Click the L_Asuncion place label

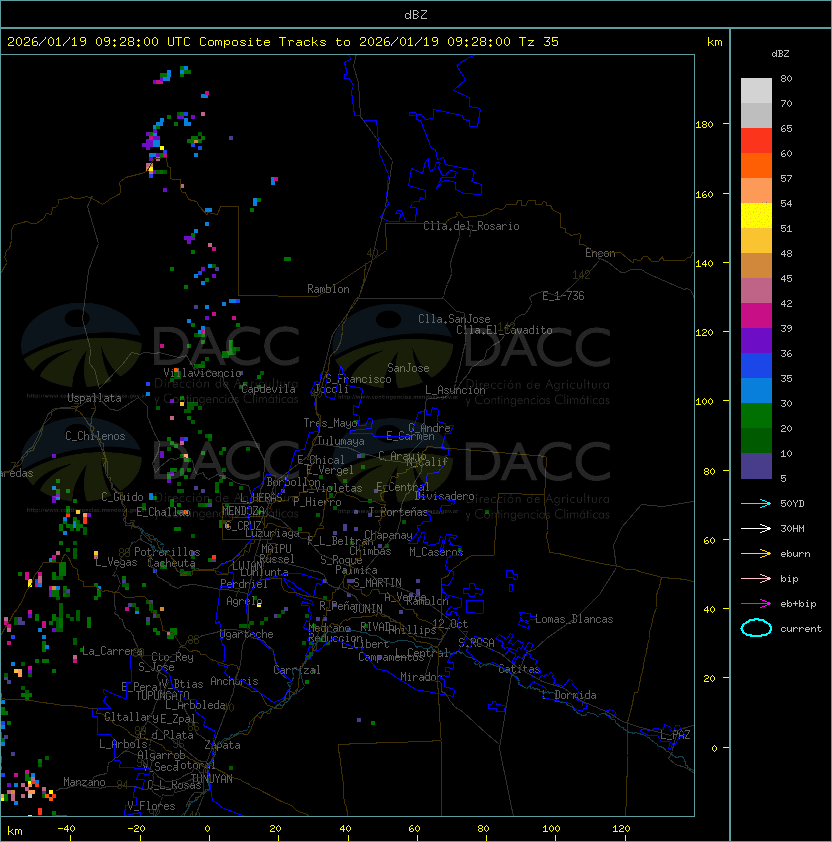point(455,390)
